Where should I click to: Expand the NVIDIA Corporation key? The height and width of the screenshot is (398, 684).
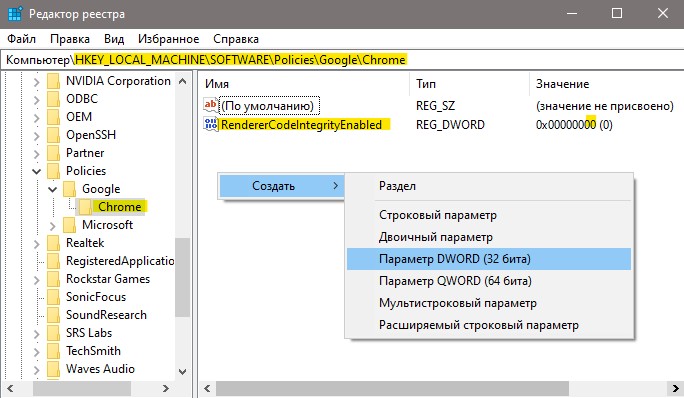pos(37,82)
